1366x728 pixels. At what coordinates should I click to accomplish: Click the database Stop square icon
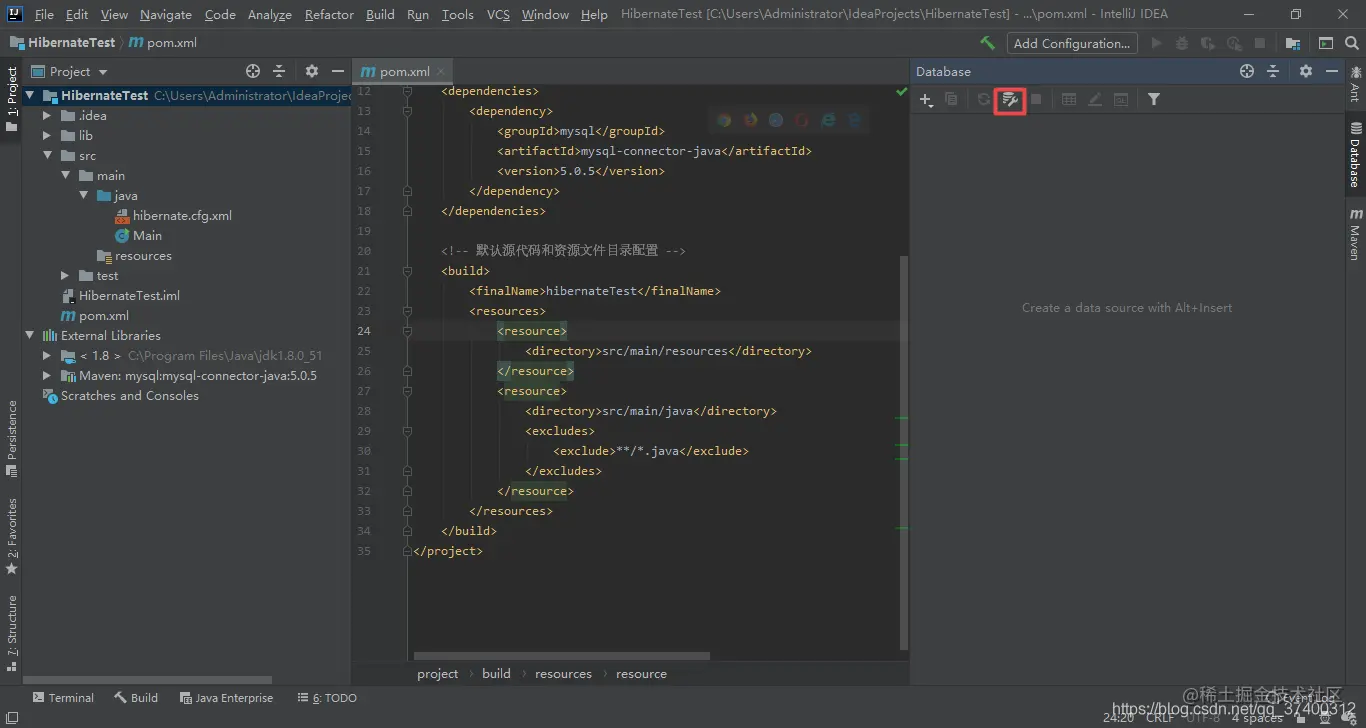(x=1036, y=100)
